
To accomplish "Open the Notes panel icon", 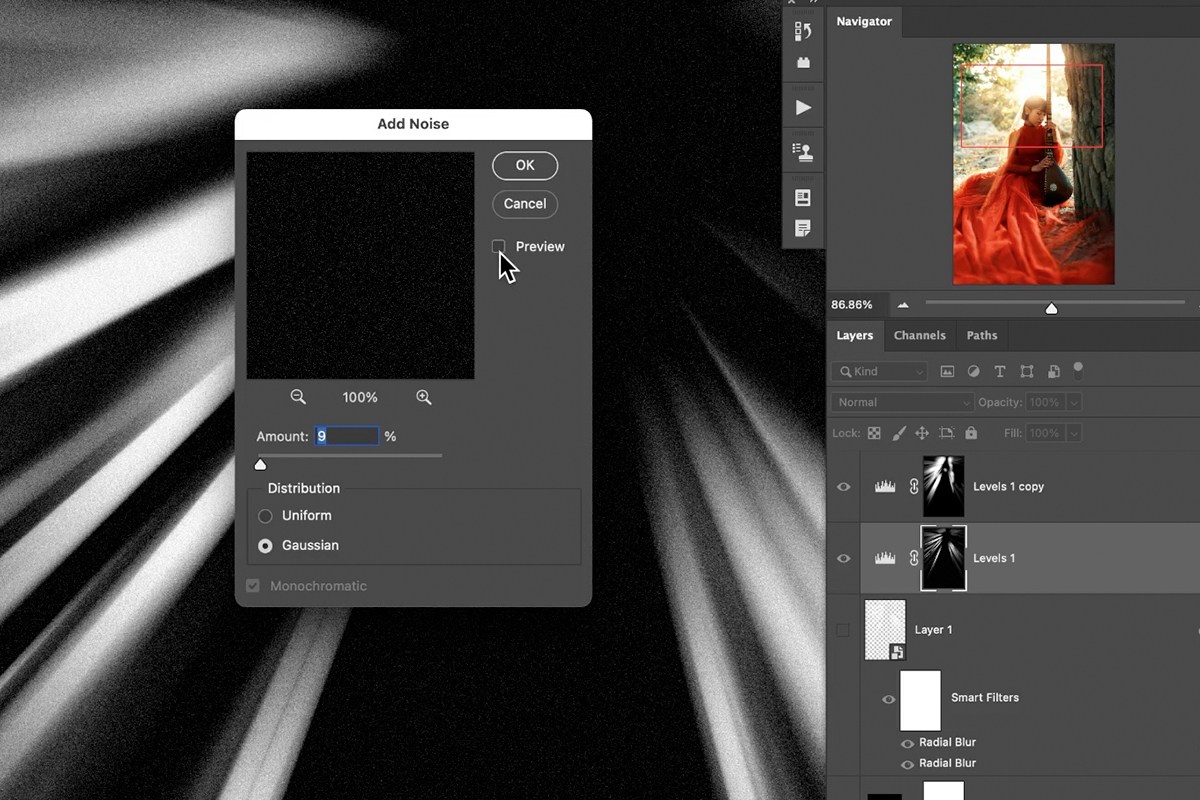I will [803, 229].
